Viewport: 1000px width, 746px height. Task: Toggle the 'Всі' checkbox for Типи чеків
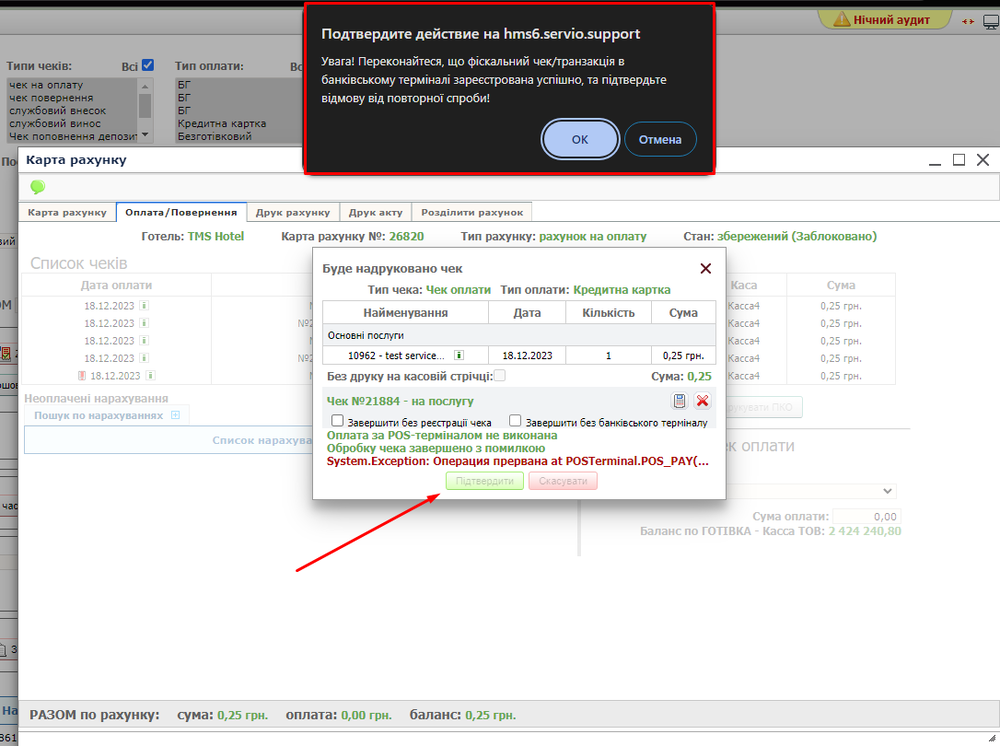click(x=148, y=66)
